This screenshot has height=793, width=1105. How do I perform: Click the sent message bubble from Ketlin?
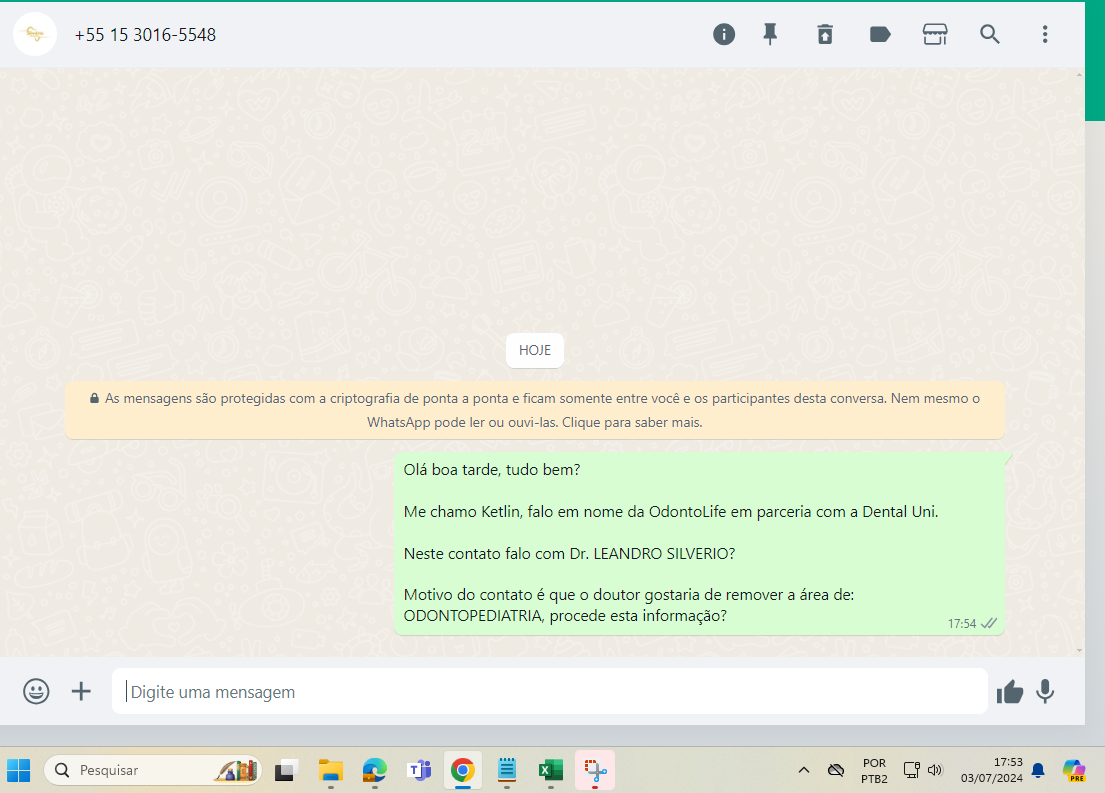(699, 543)
